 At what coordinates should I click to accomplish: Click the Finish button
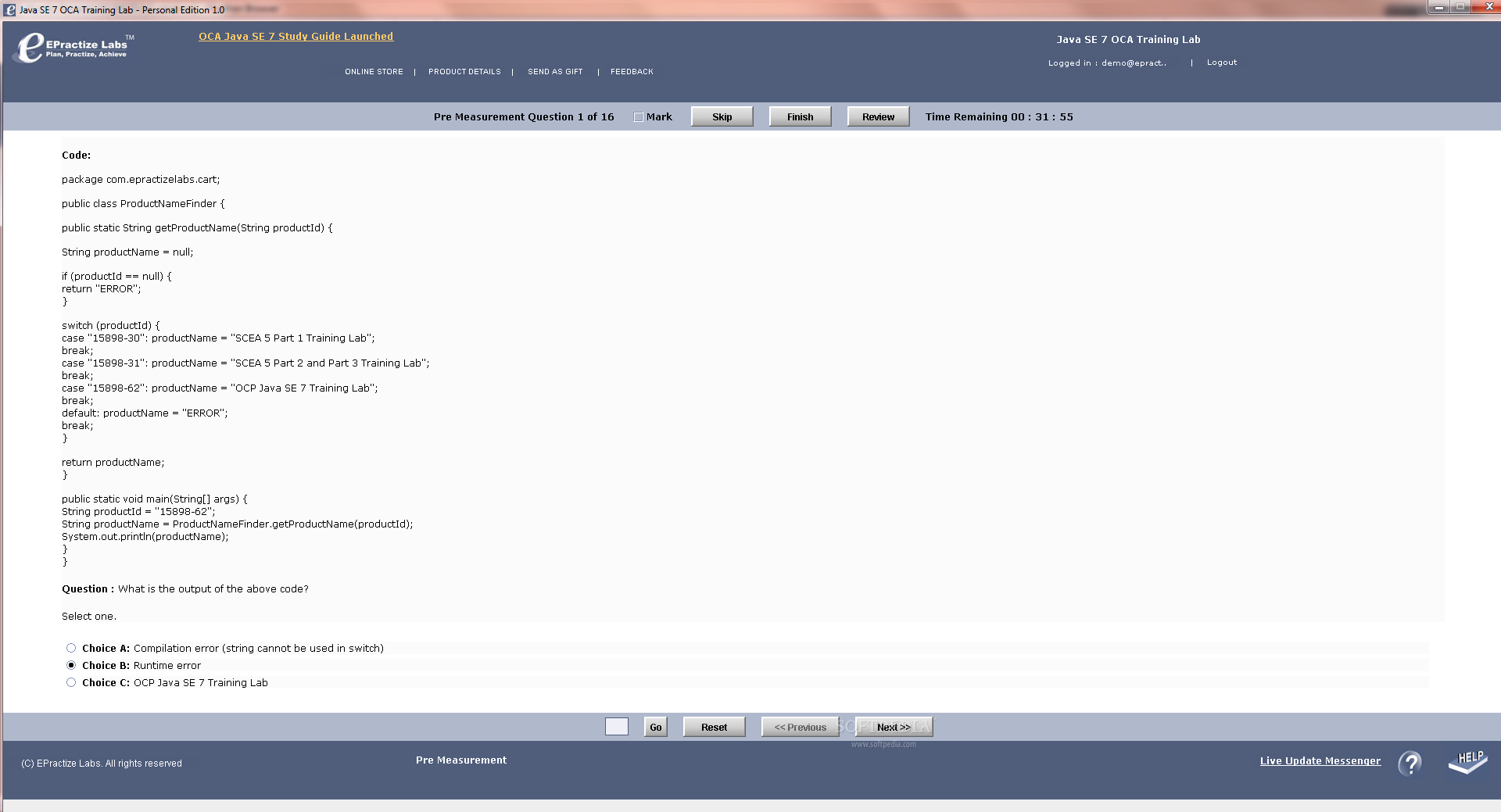coord(801,116)
